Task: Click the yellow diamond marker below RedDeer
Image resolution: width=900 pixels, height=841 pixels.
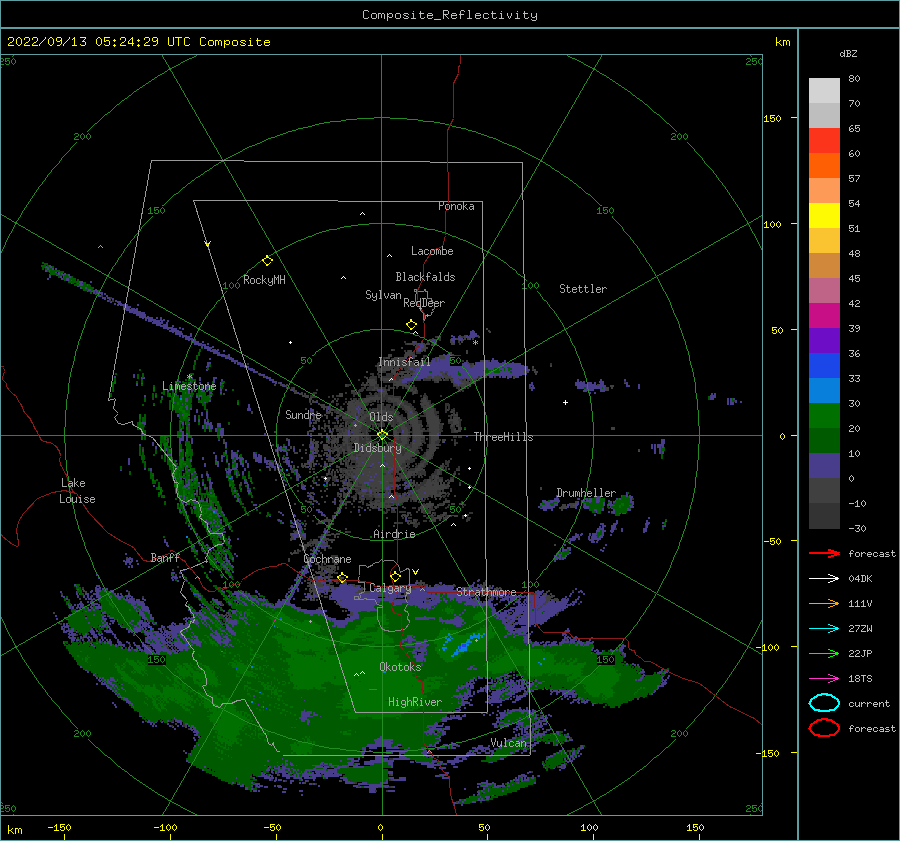Action: (411, 325)
